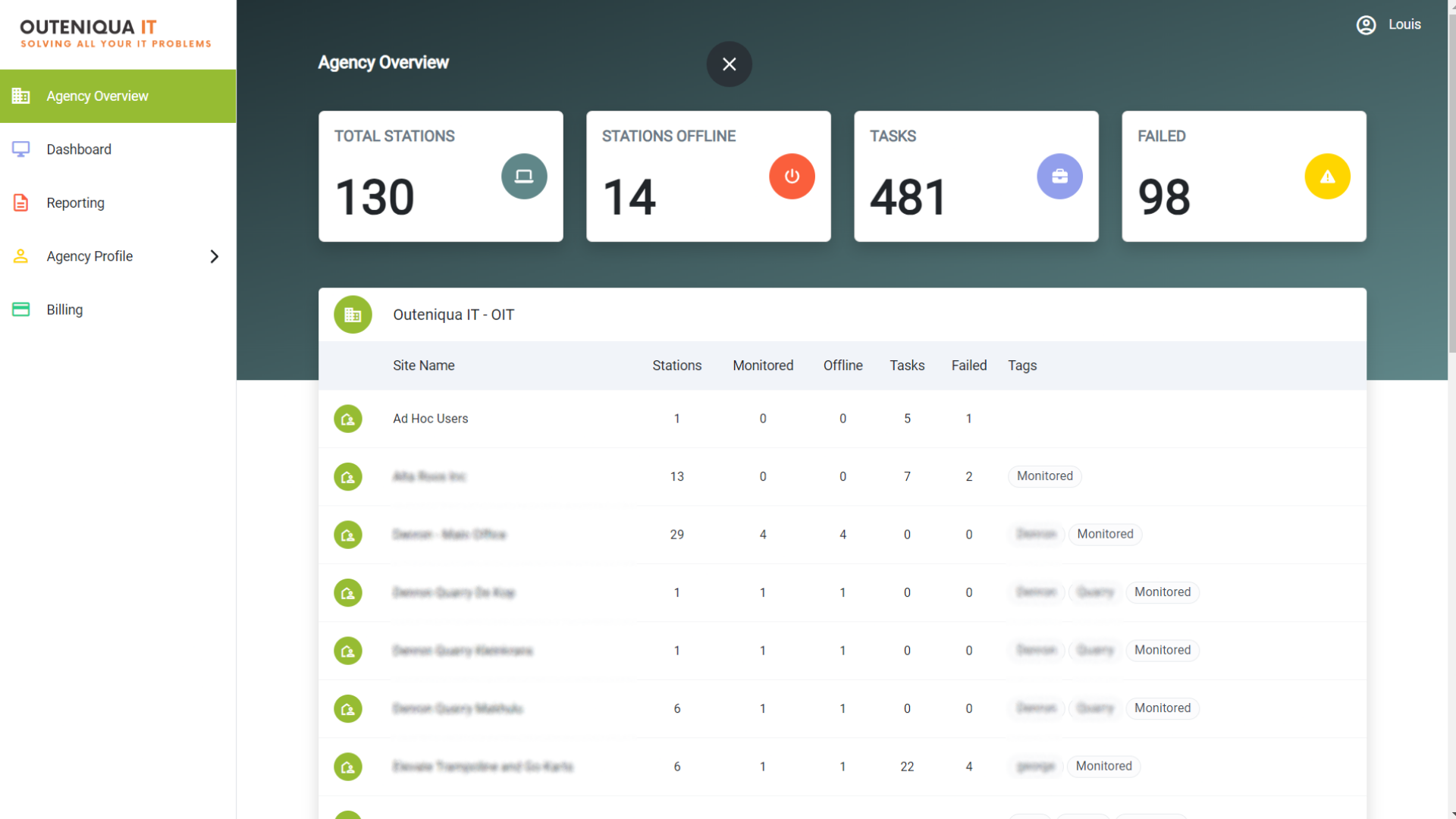This screenshot has height=819, width=1456.
Task: Click the Billing card icon
Action: click(20, 309)
